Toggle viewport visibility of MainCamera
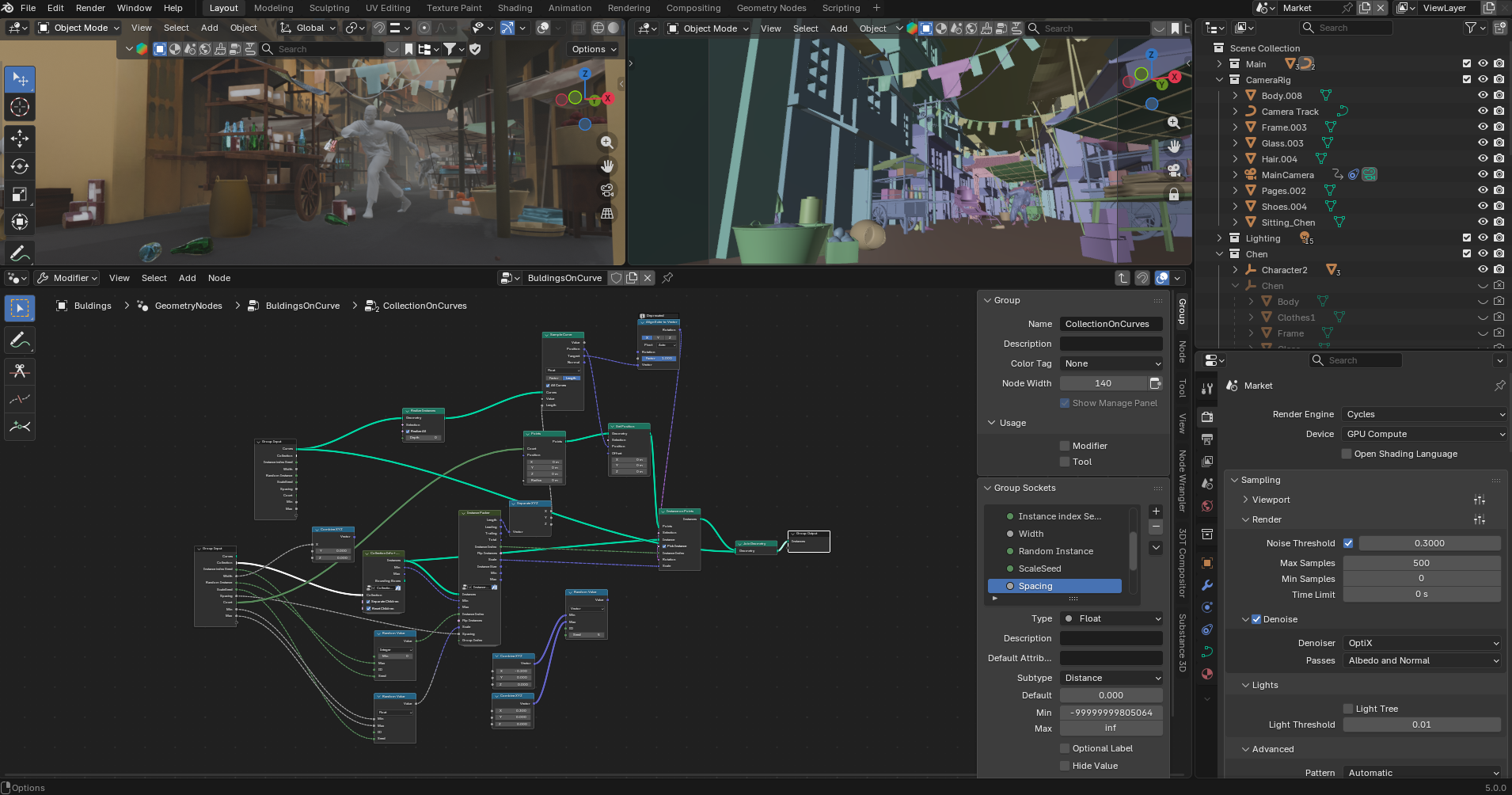 1483,175
